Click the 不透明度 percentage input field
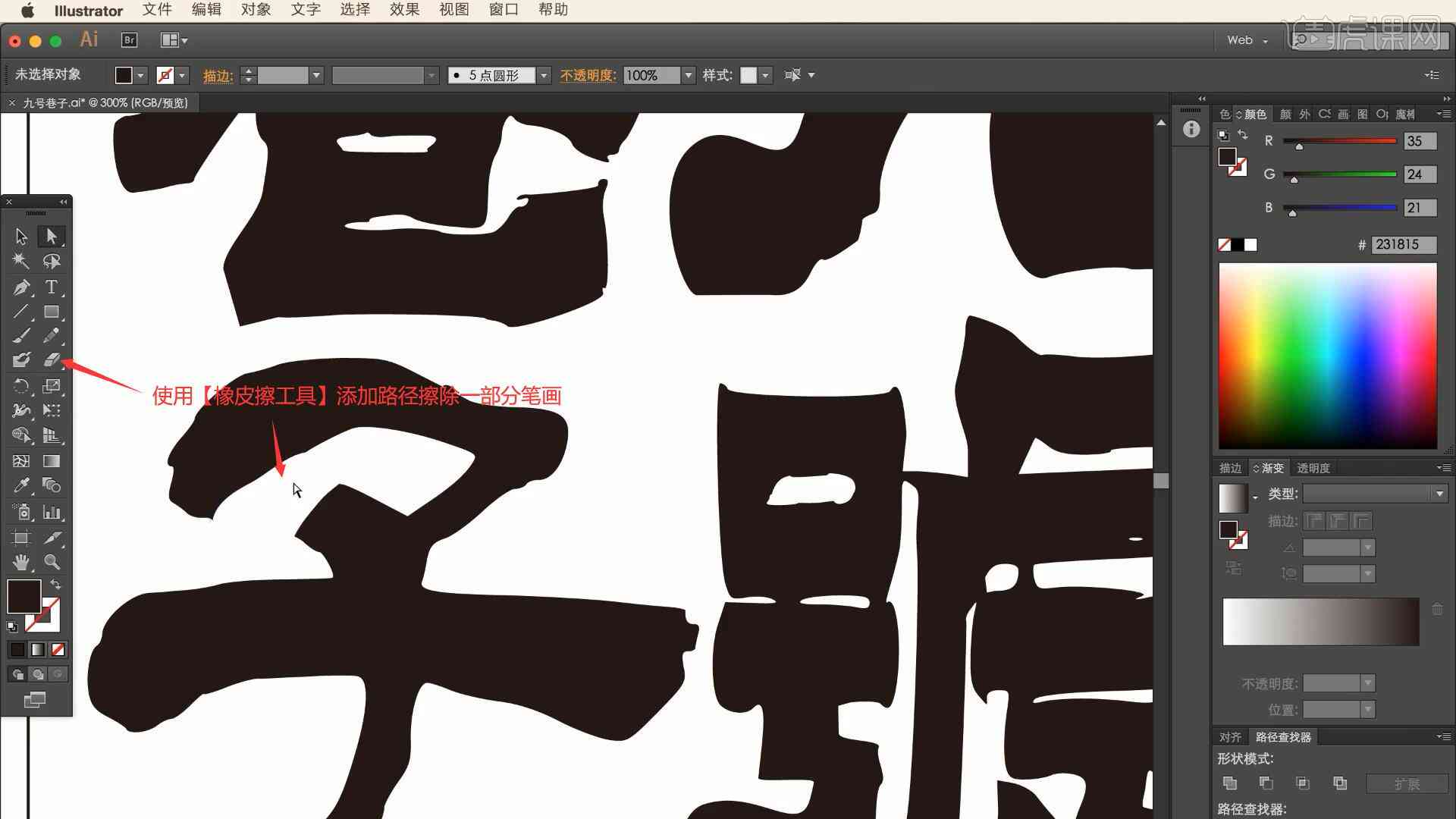 coord(649,74)
